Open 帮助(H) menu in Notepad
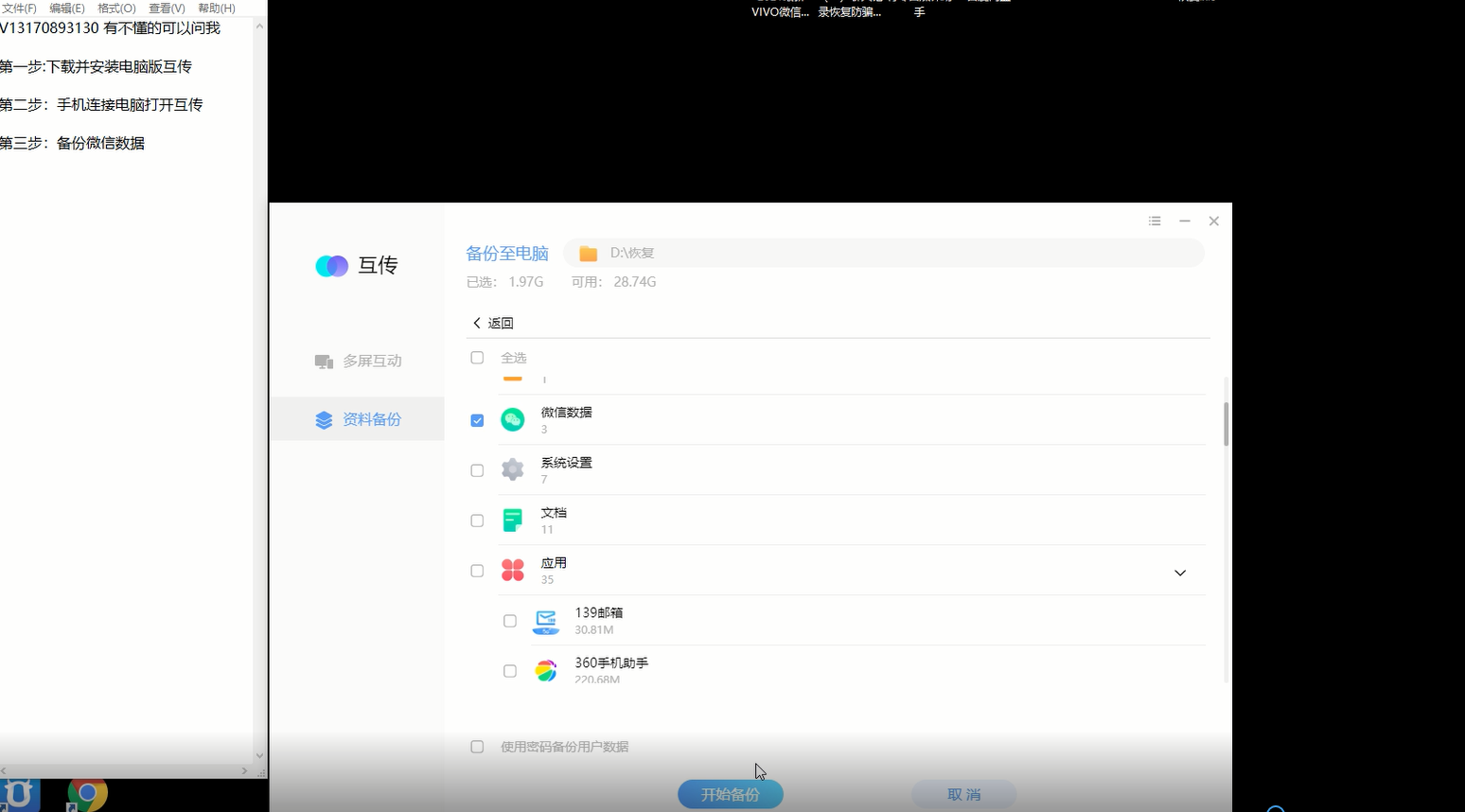 [217, 8]
